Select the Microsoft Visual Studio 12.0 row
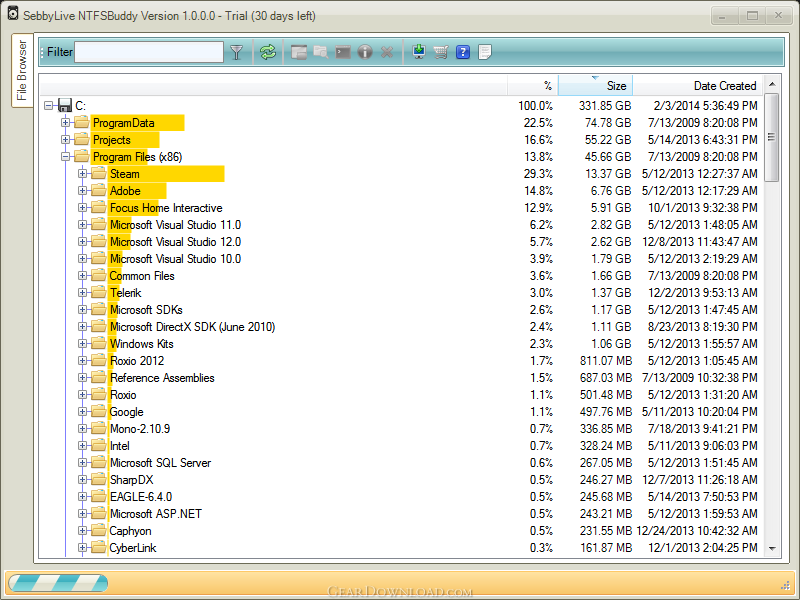Screen dimensions: 800x600 [401, 242]
